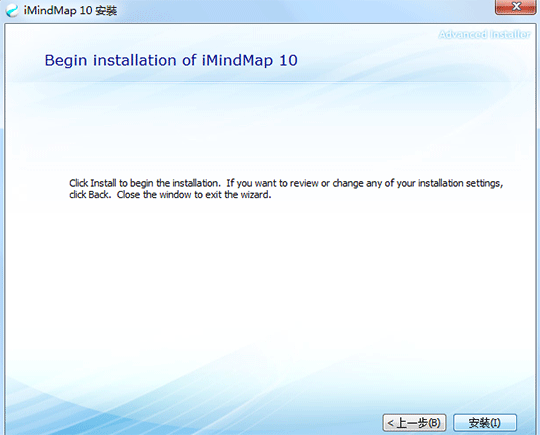Click the word Install in the instruction text

(103, 183)
